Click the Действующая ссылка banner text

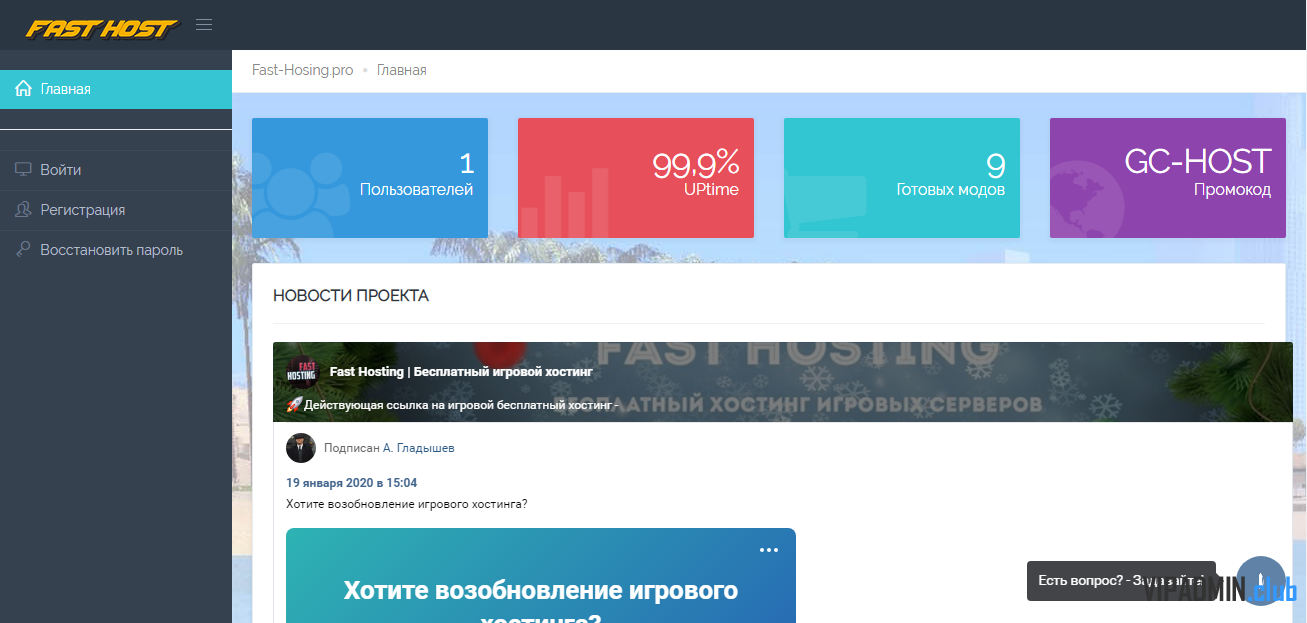pyautogui.click(x=453, y=405)
